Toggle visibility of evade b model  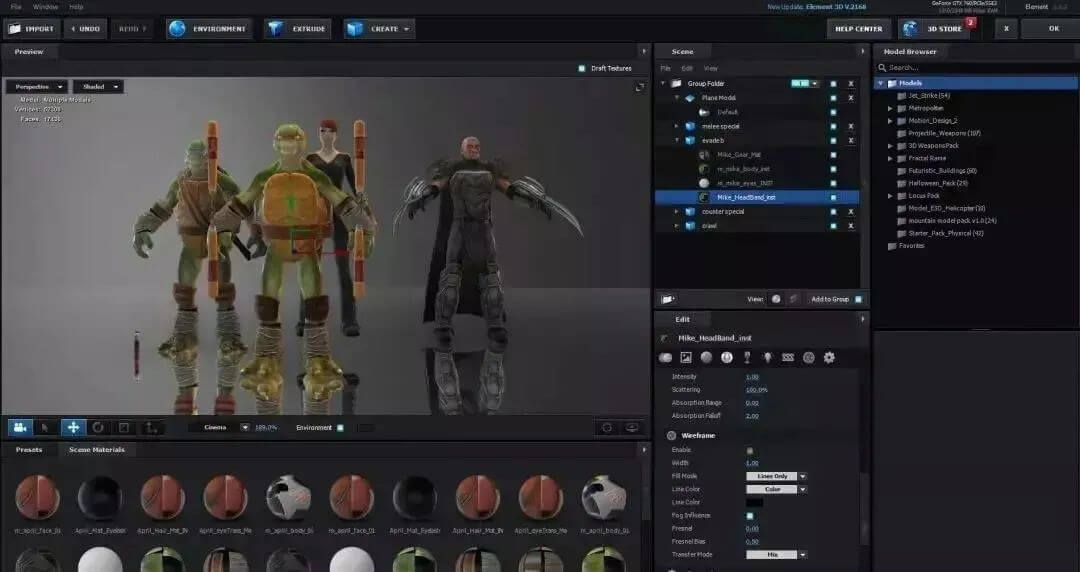tap(833, 141)
